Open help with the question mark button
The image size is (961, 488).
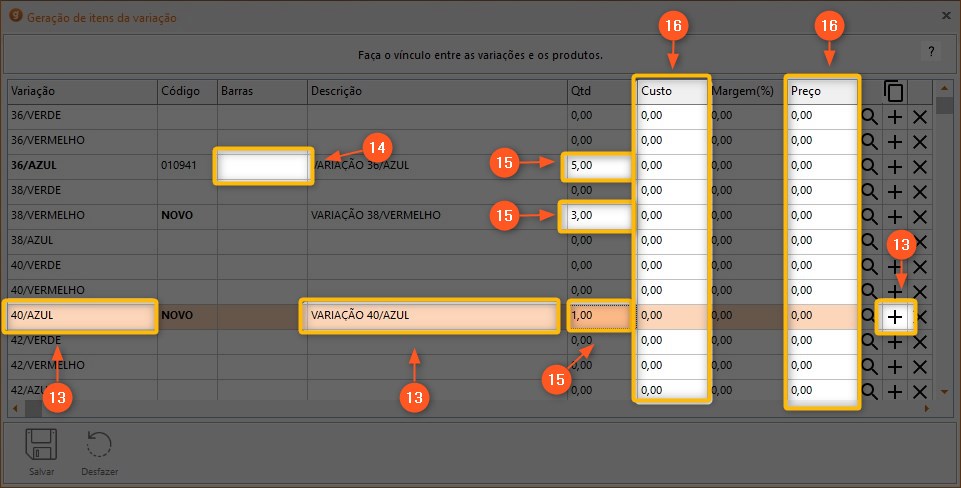(930, 51)
